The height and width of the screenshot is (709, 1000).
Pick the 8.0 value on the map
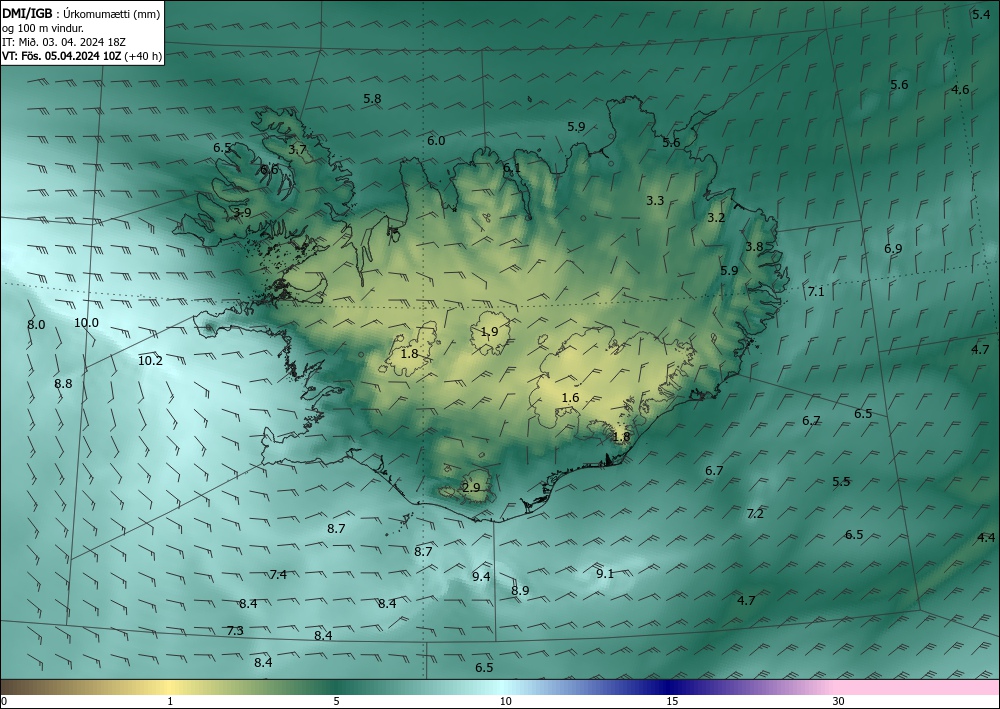[36, 325]
